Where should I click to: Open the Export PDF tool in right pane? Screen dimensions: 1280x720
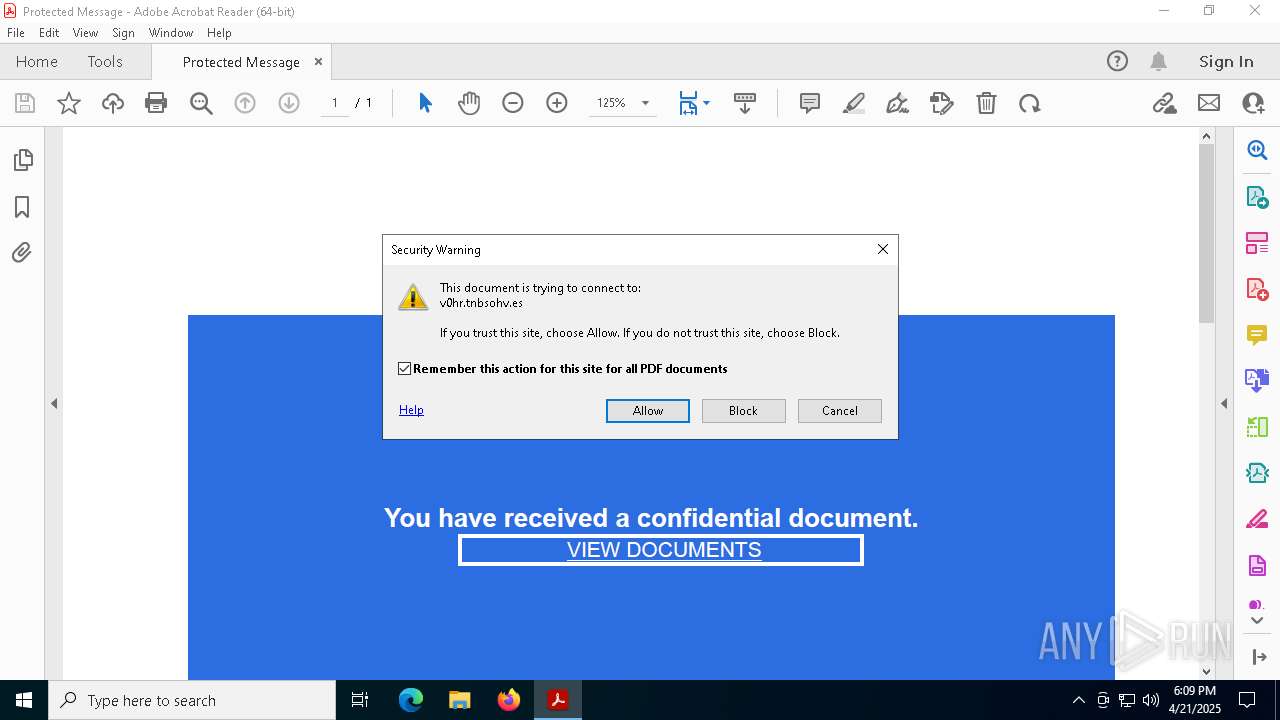tap(1257, 197)
